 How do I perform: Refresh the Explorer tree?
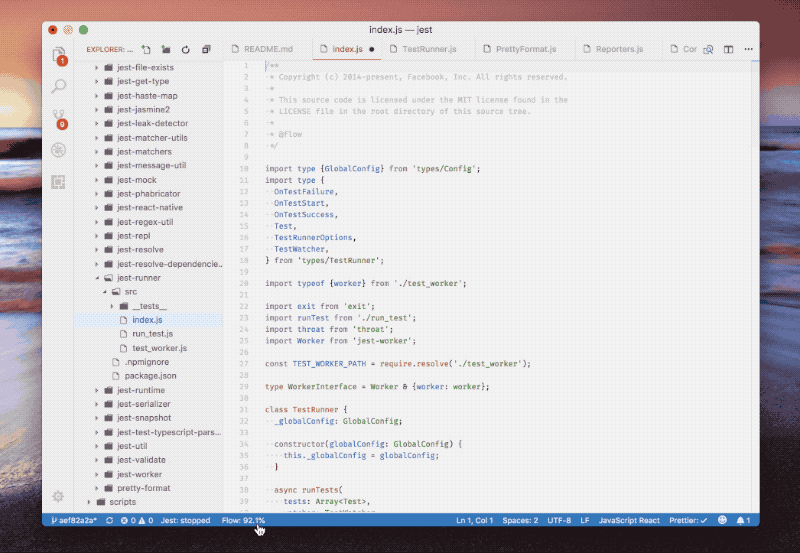tap(186, 49)
